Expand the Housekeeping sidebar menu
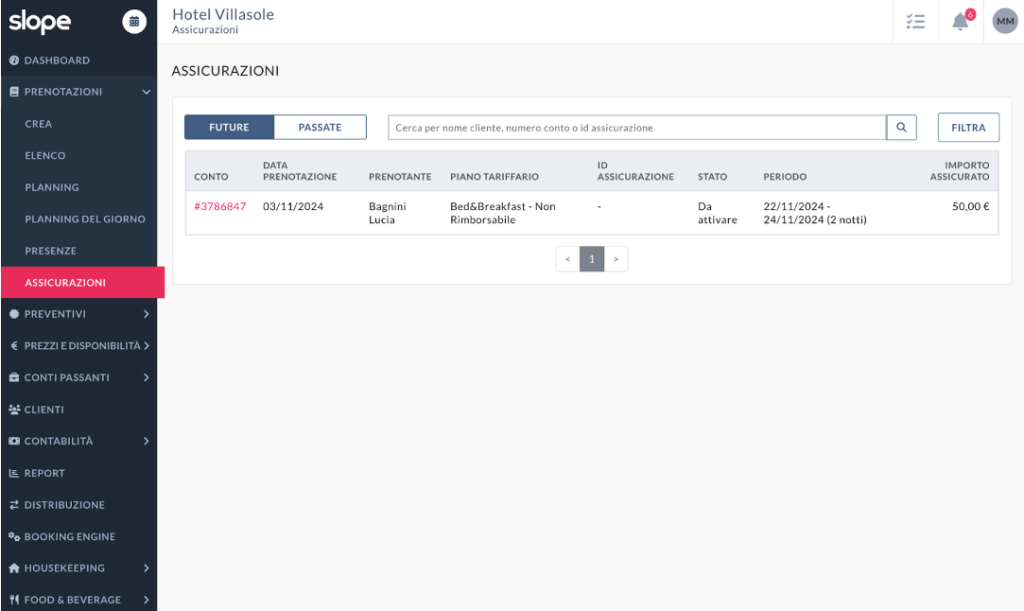The image size is (1024, 611). coord(78,568)
